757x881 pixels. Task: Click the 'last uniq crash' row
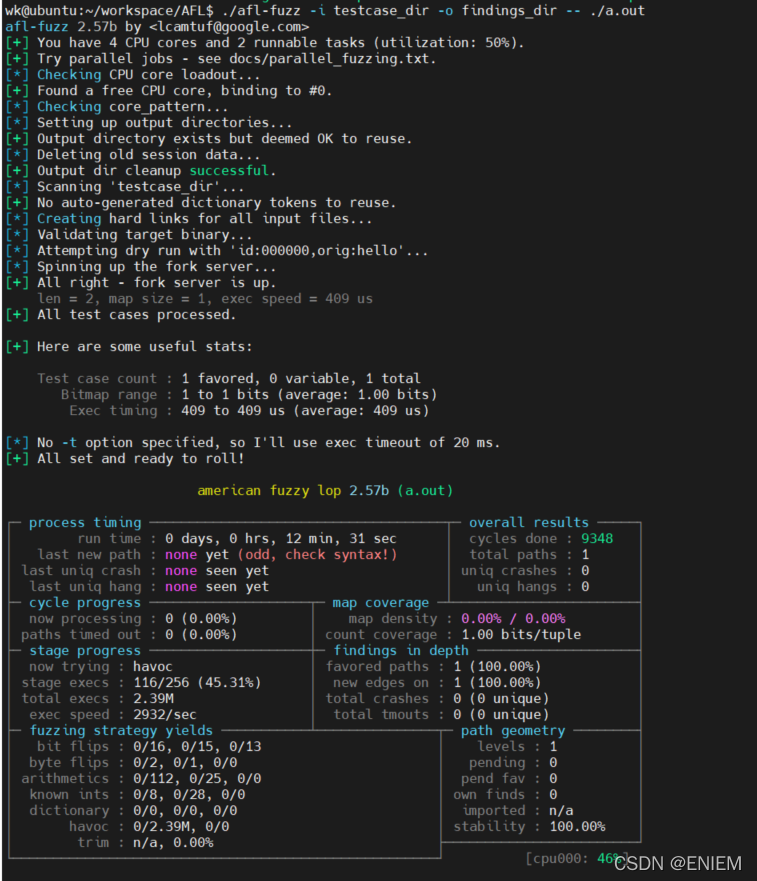(145, 570)
